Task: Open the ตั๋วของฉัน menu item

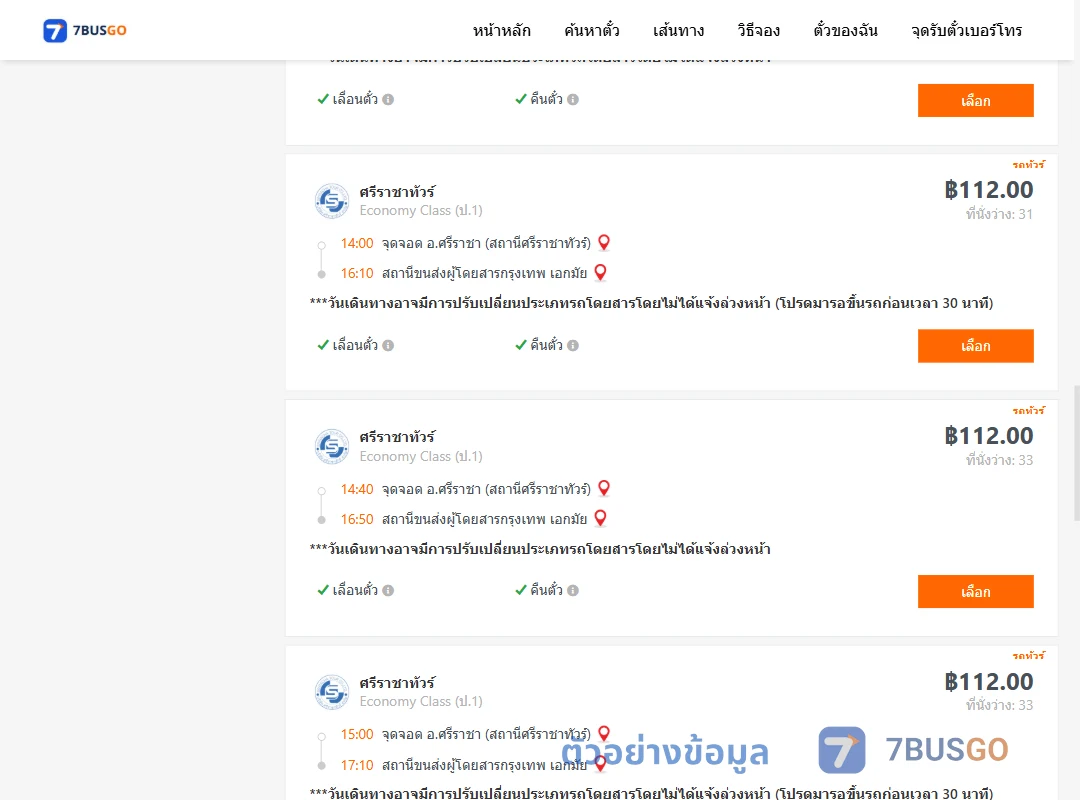Action: (845, 30)
